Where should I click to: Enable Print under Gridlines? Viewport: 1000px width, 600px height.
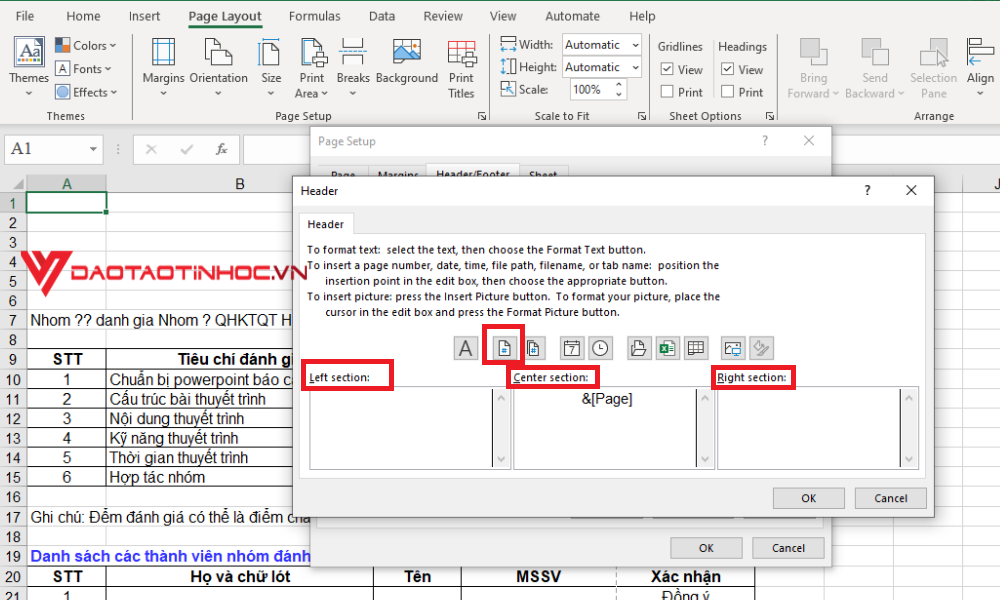669,91
